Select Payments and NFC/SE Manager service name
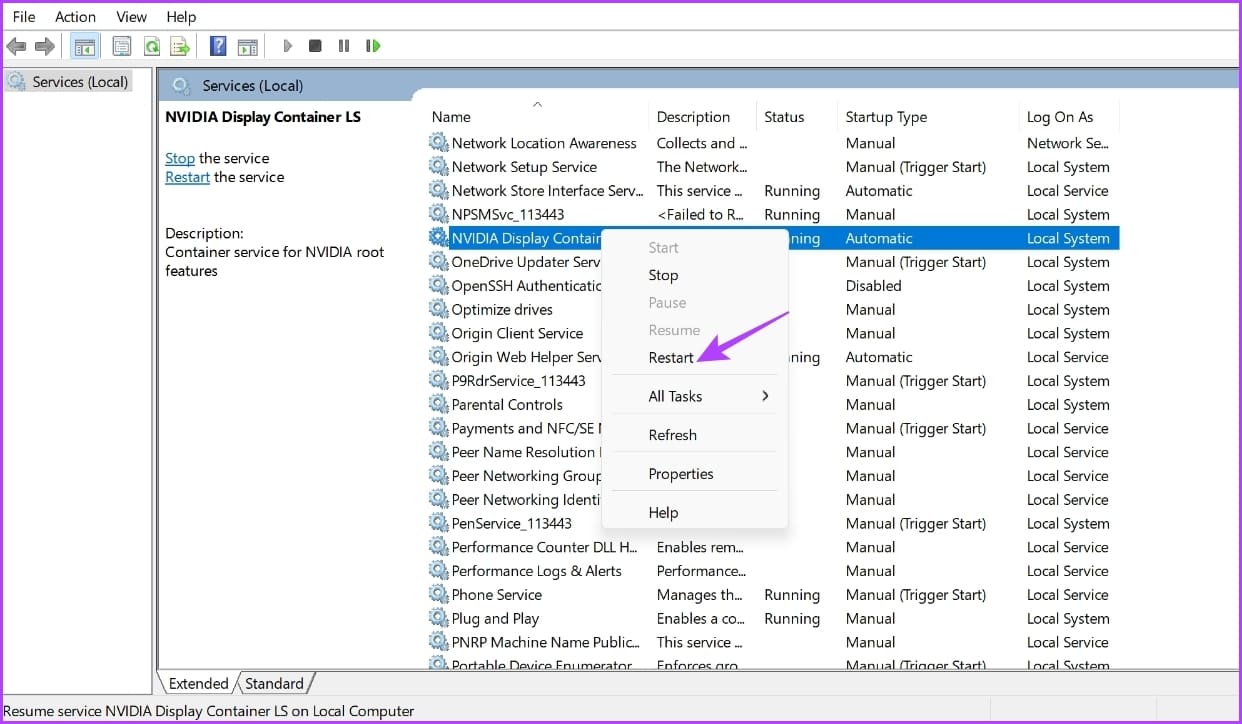 tap(526, 428)
